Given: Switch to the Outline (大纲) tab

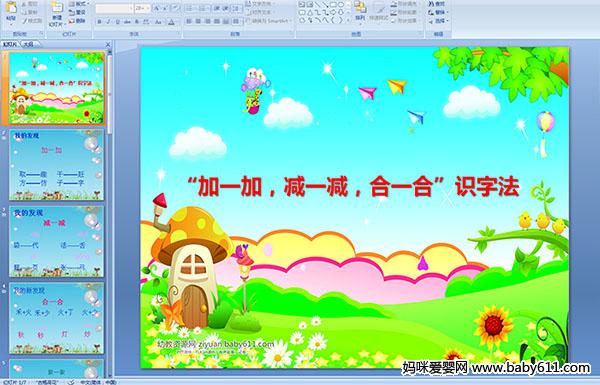Looking at the screenshot, I should point(28,44).
